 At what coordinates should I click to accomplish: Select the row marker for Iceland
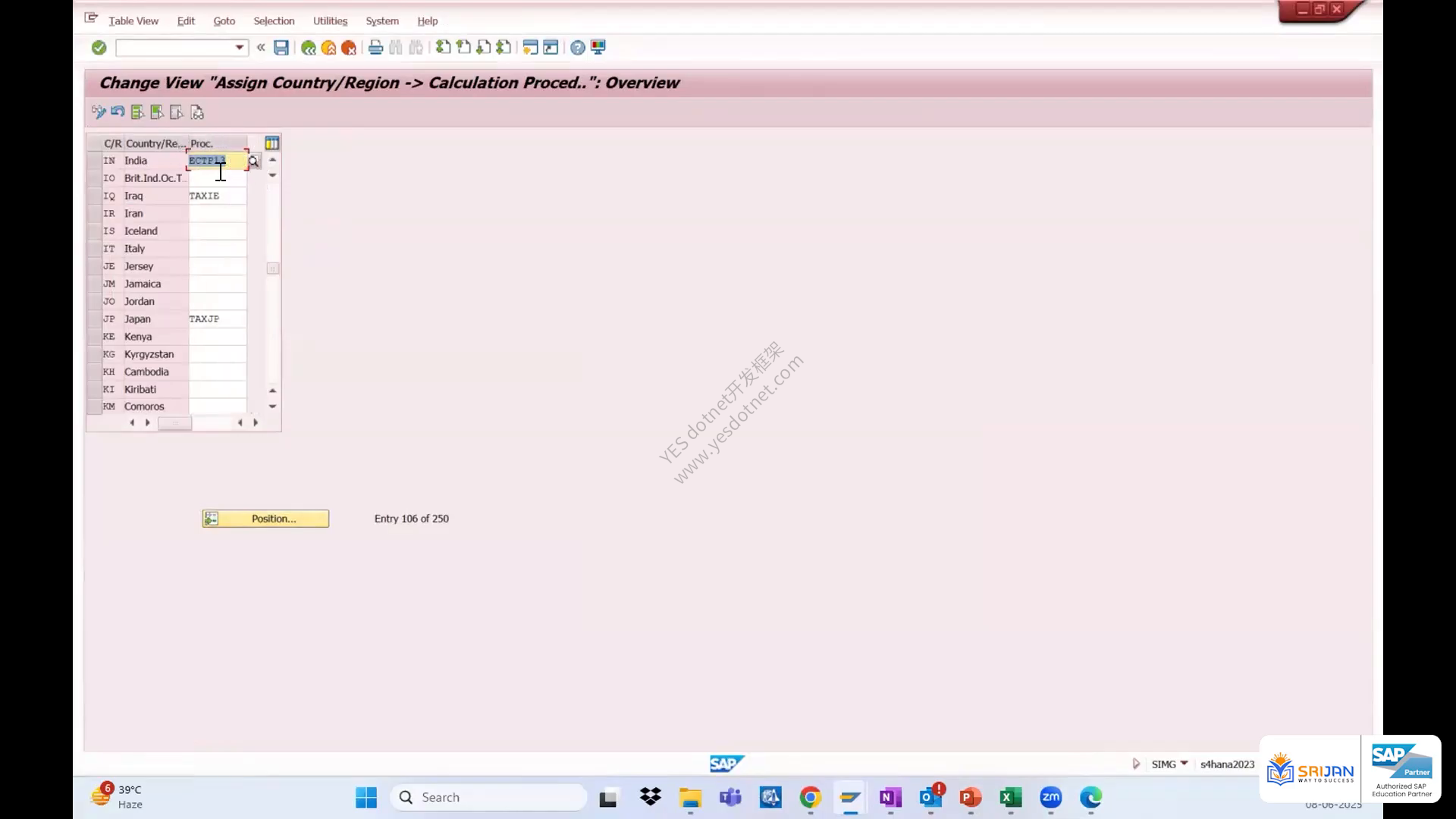pos(94,231)
